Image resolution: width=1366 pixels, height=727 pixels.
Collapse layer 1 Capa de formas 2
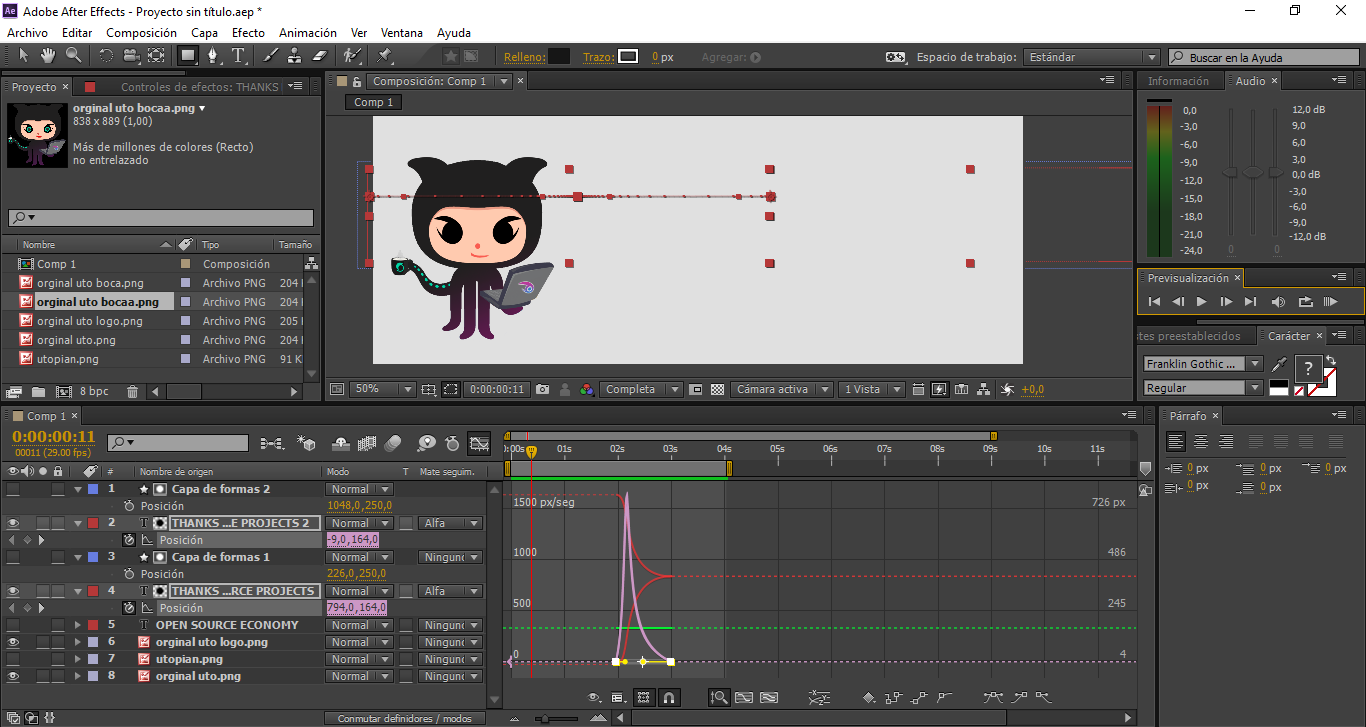click(x=77, y=489)
